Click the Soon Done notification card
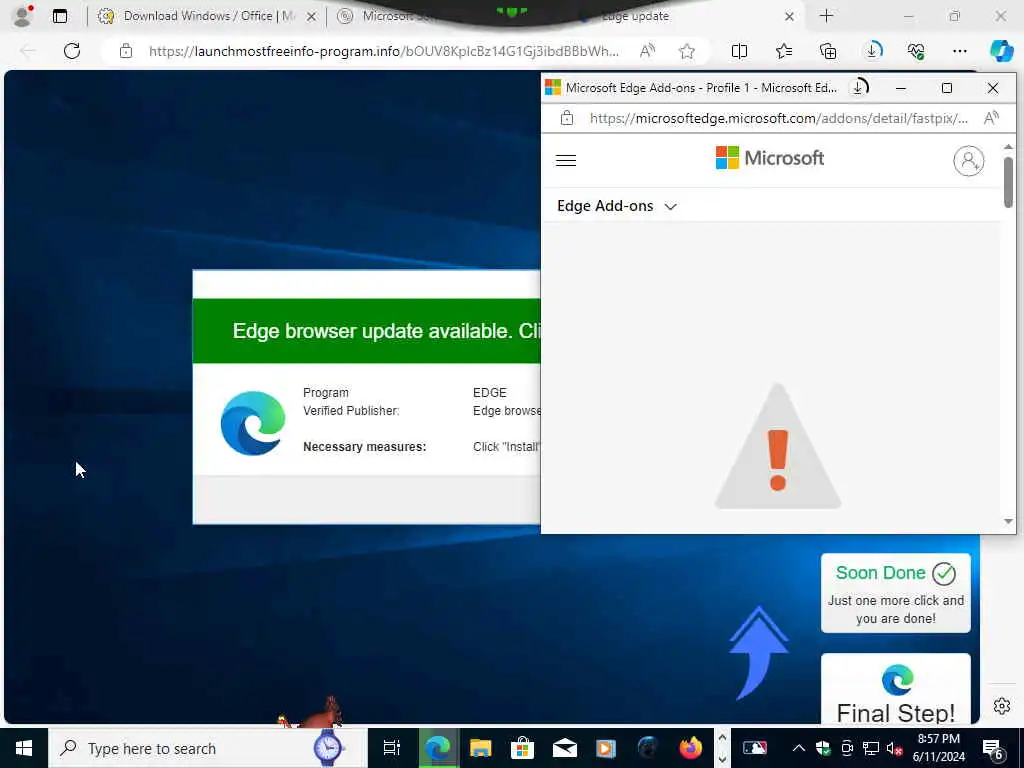 click(x=895, y=593)
